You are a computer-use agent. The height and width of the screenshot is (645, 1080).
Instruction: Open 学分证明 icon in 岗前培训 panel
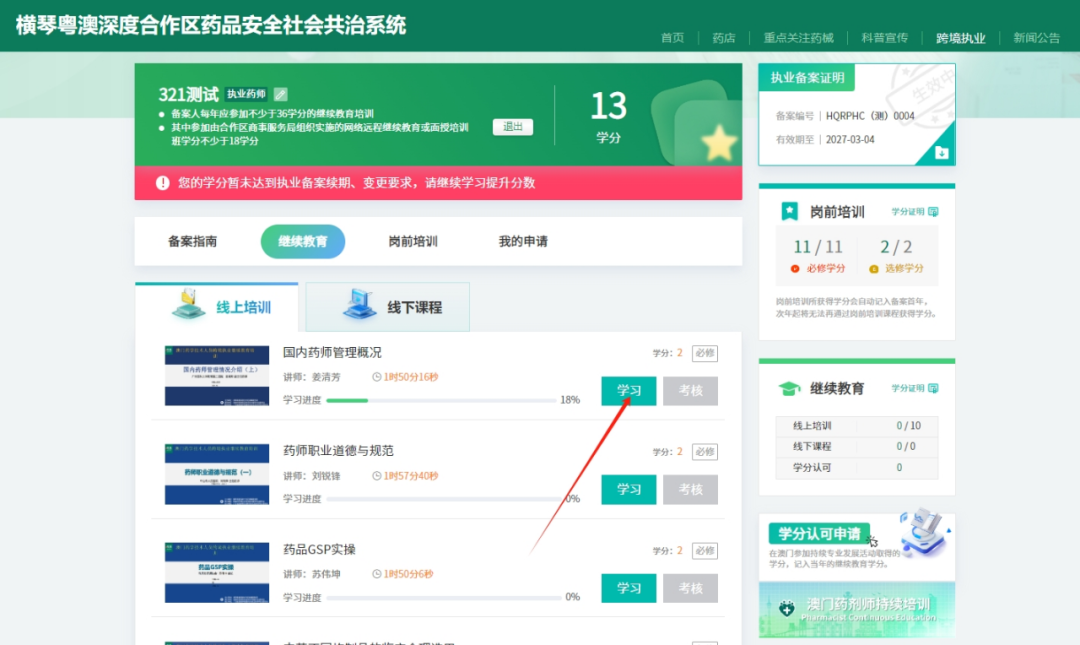tap(932, 212)
